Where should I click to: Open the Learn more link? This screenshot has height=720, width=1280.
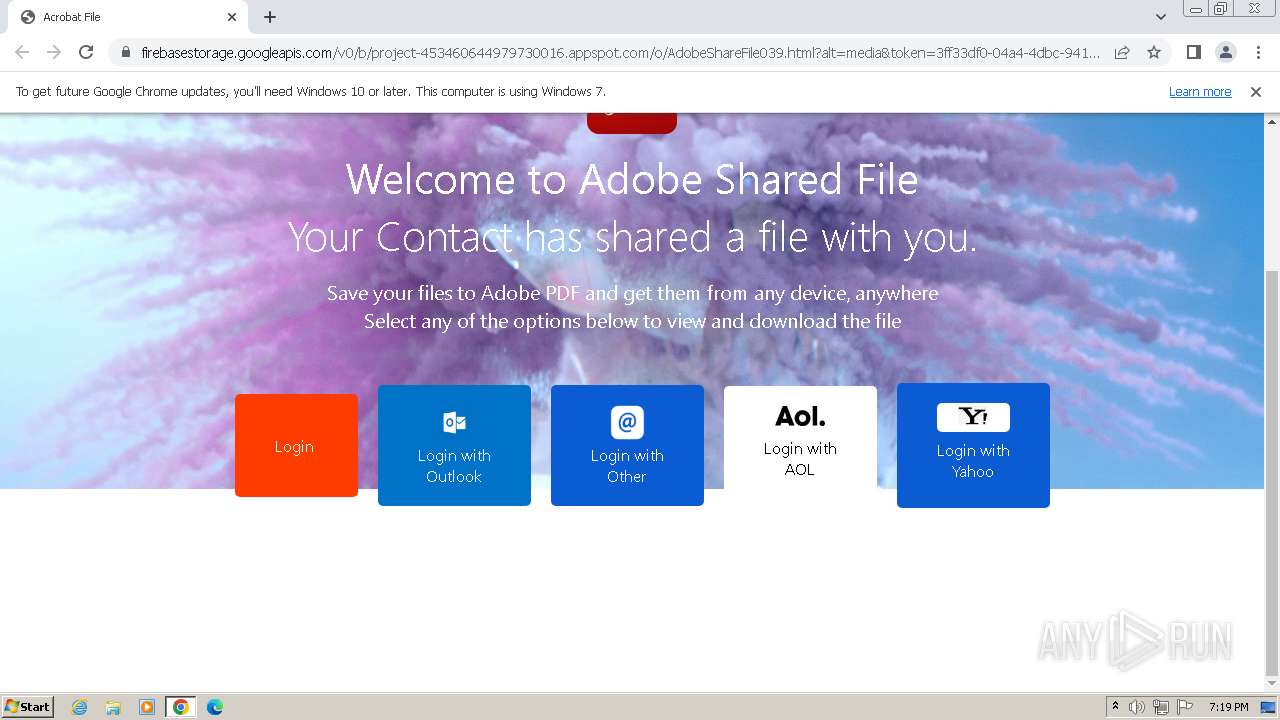[x=1200, y=92]
